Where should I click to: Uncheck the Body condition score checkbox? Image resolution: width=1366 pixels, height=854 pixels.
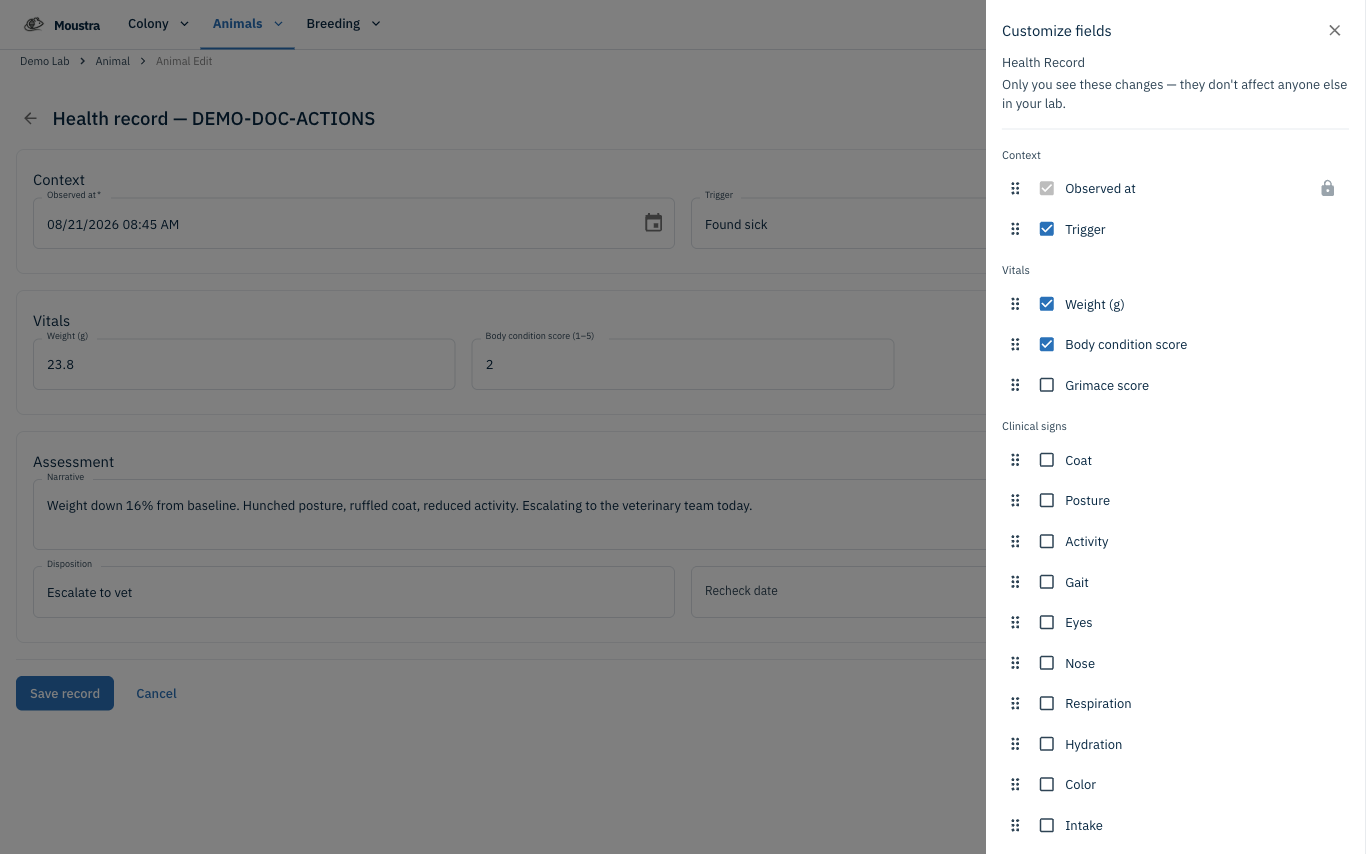tap(1046, 344)
